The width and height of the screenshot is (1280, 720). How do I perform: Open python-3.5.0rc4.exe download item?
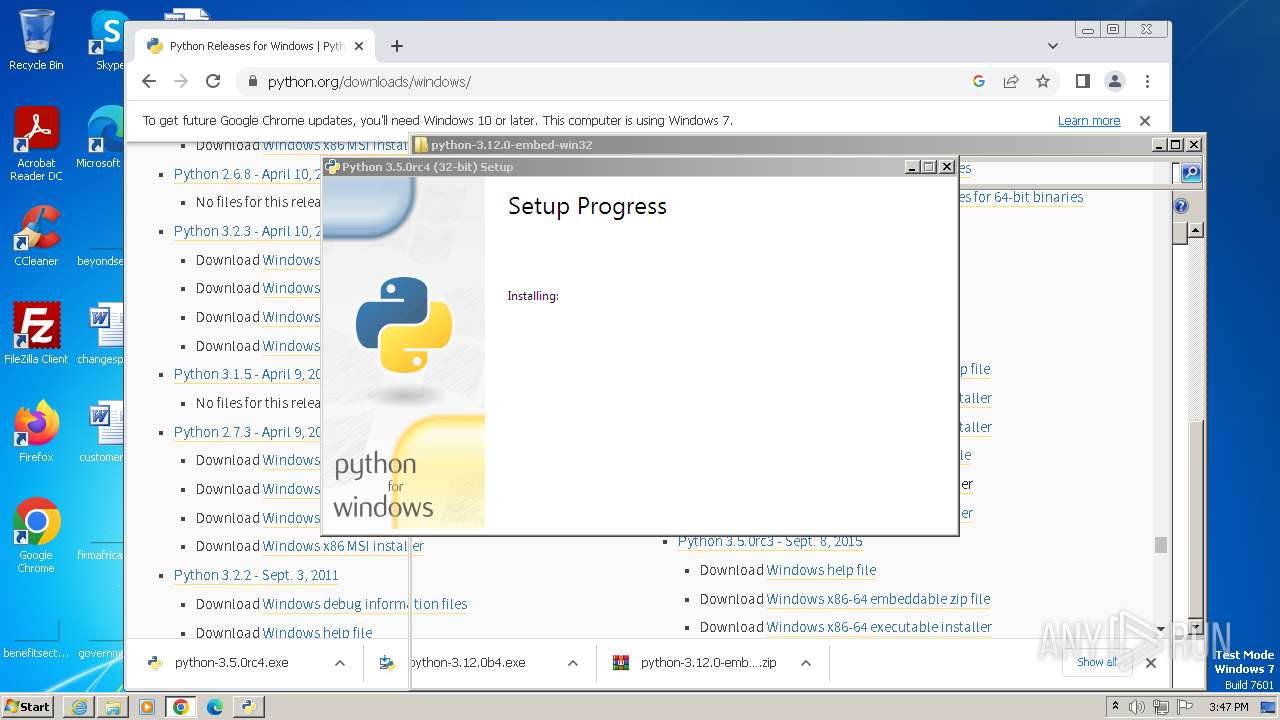tap(230, 663)
